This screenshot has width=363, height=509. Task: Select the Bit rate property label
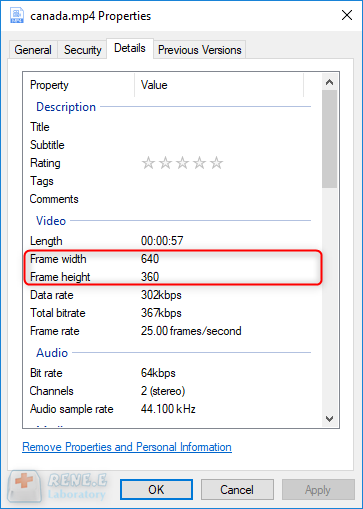(x=46, y=373)
